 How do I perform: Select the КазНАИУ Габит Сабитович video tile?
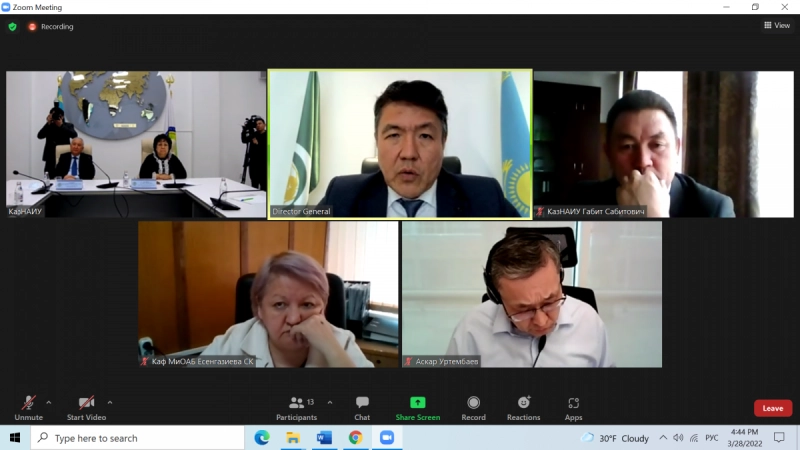coord(664,144)
